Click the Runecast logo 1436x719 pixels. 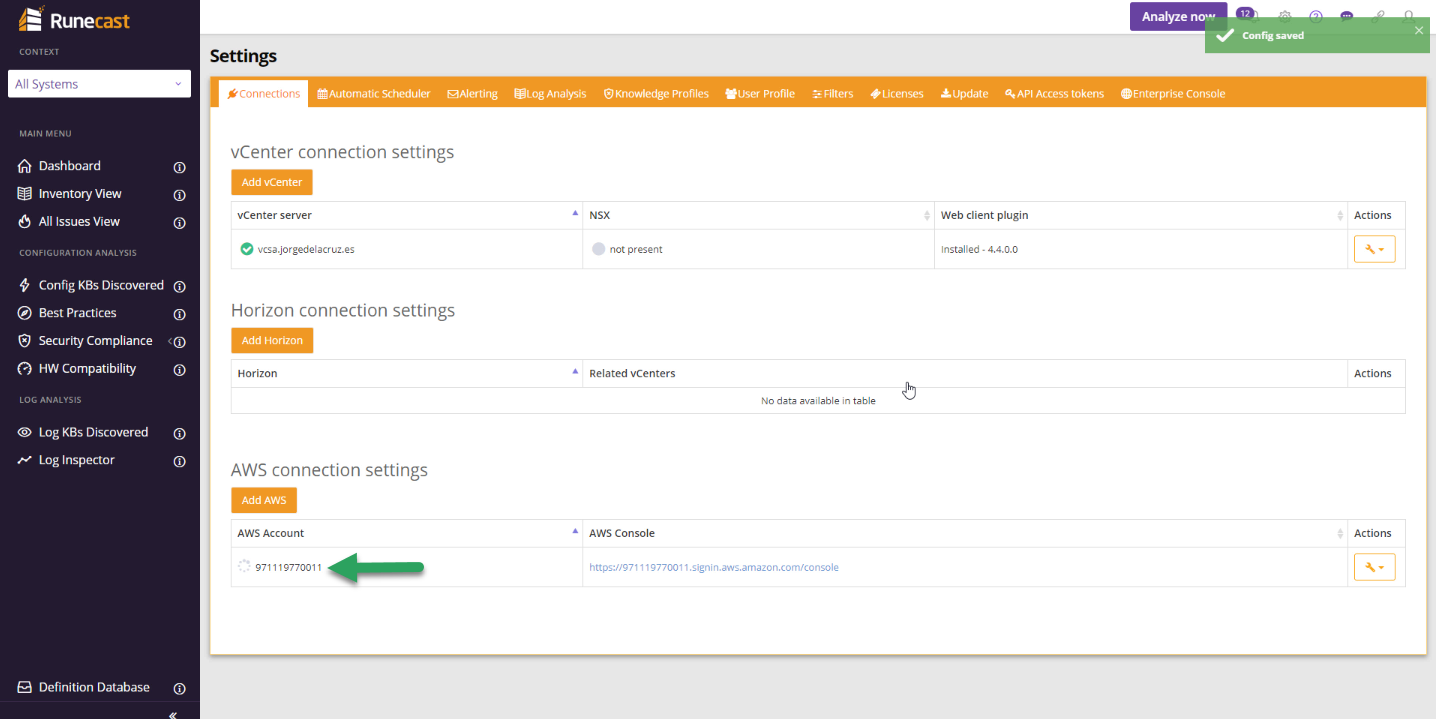coord(74,19)
